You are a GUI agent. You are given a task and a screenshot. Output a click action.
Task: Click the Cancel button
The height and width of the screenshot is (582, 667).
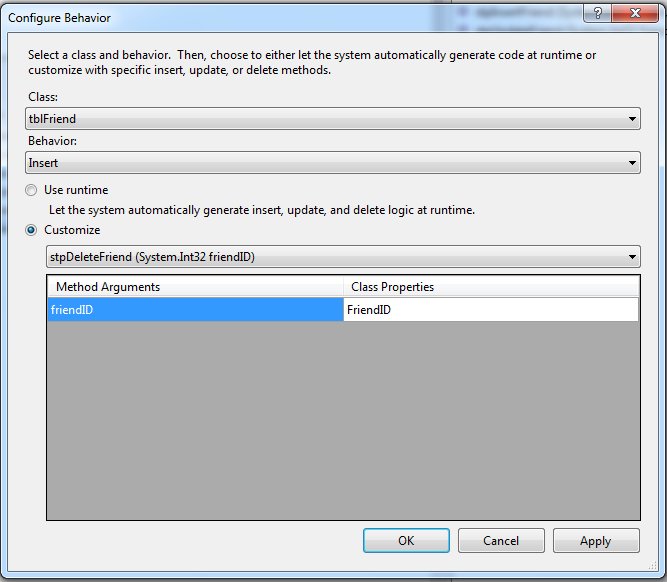click(501, 540)
